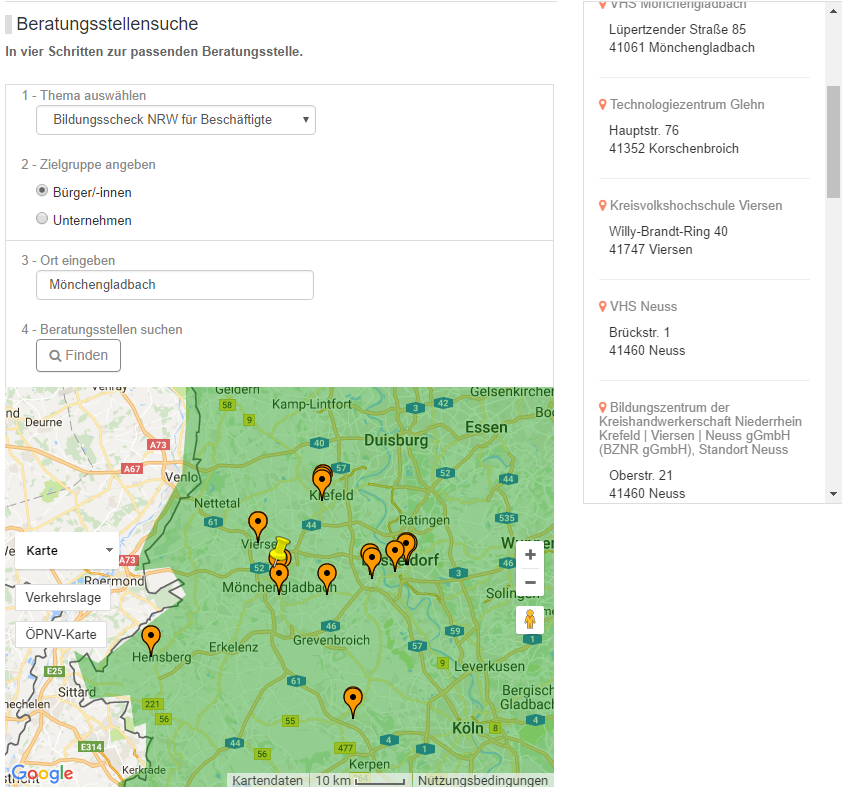
Task: Click the map scale 10 km control
Action: point(359,780)
